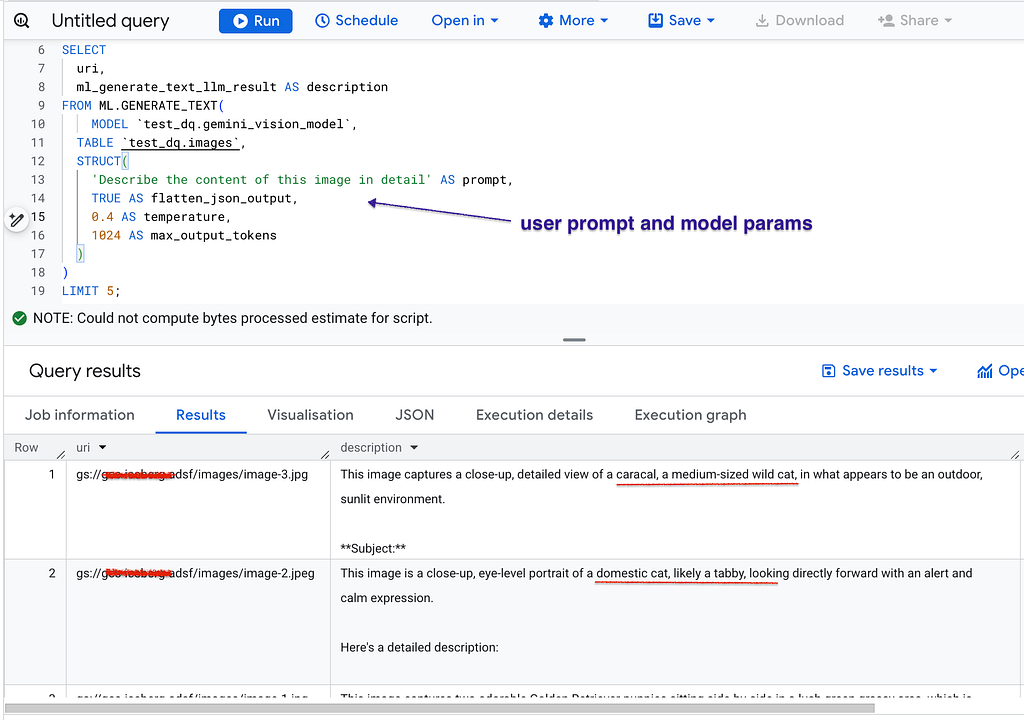Click the Download button
The image size is (1024, 720).
click(x=799, y=21)
